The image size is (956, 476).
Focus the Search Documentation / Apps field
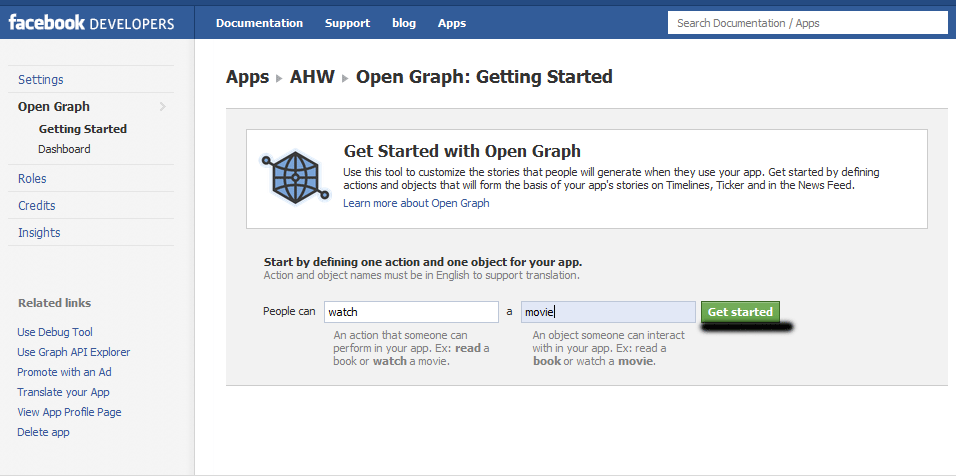[808, 23]
